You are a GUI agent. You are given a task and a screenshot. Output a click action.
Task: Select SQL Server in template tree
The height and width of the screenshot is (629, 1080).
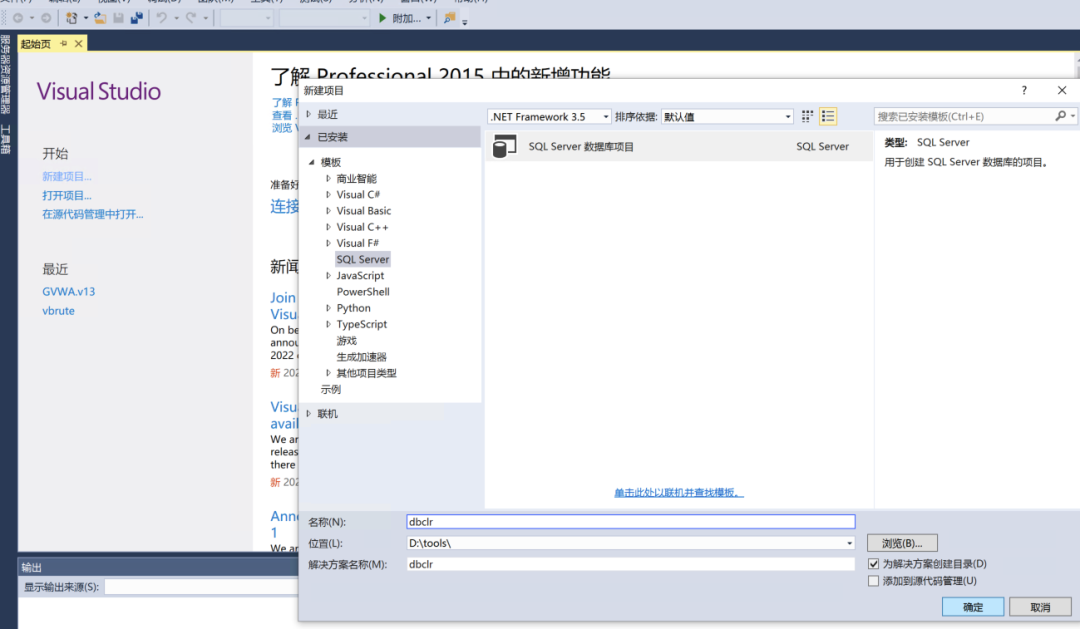pyautogui.click(x=362, y=260)
